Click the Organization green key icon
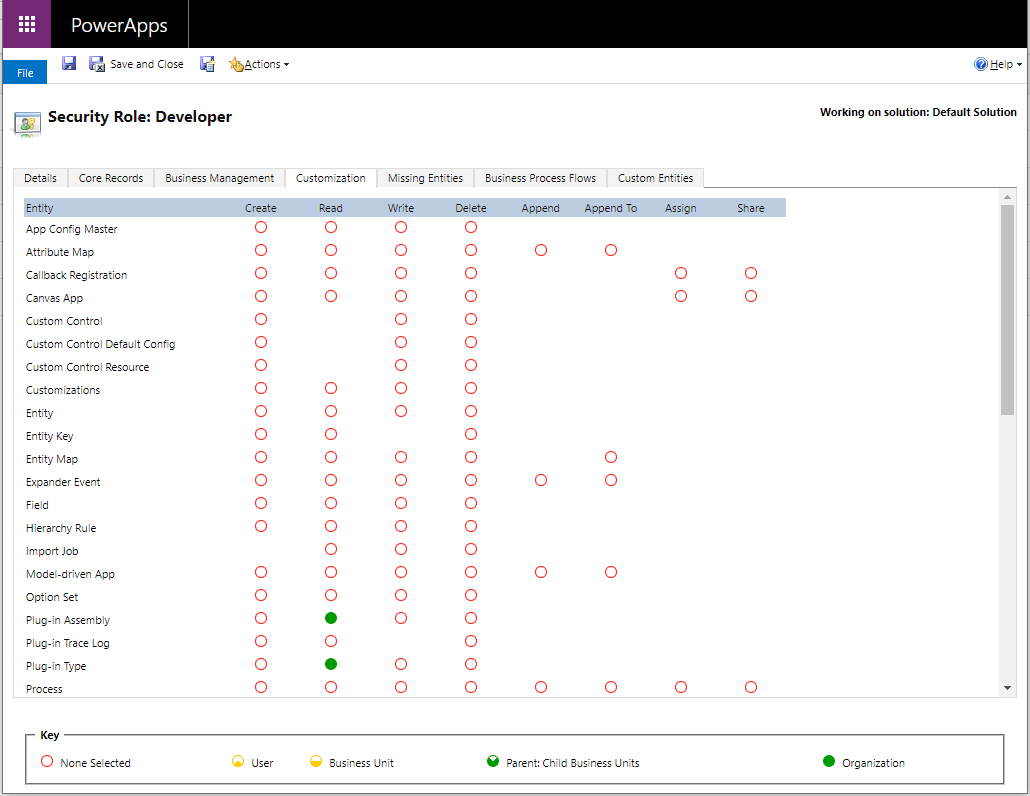The image size is (1030, 796). (x=829, y=761)
